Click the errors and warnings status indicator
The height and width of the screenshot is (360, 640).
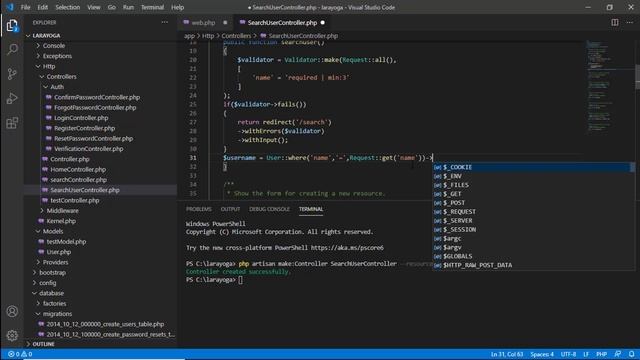point(20,354)
